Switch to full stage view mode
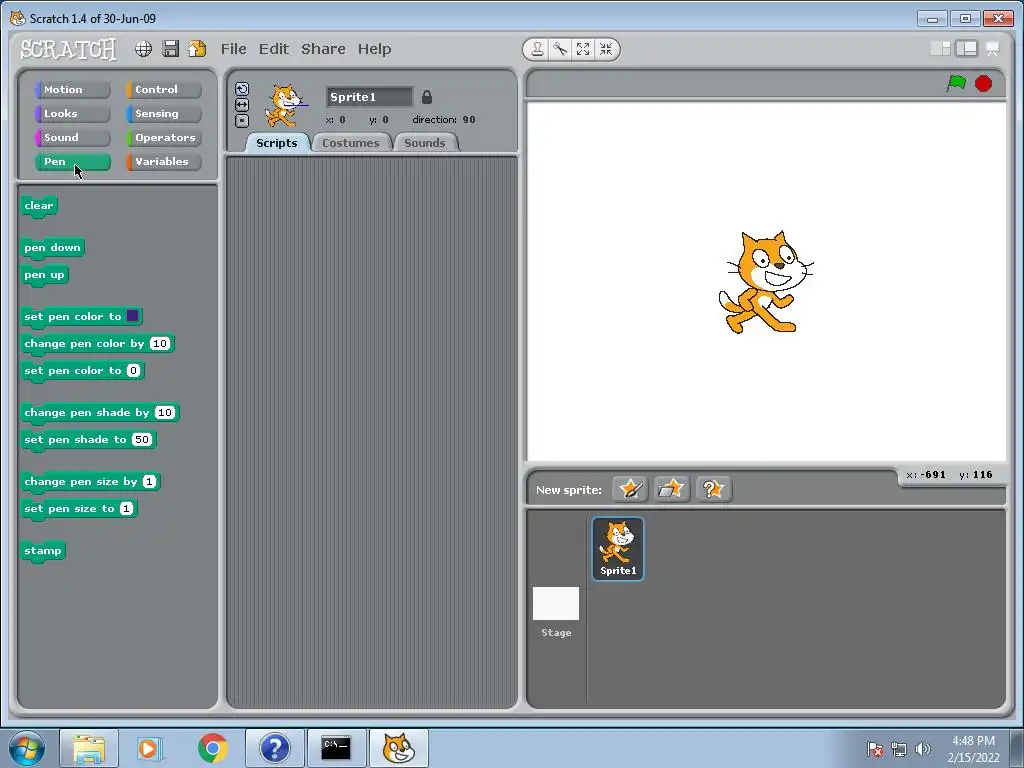 coord(967,48)
